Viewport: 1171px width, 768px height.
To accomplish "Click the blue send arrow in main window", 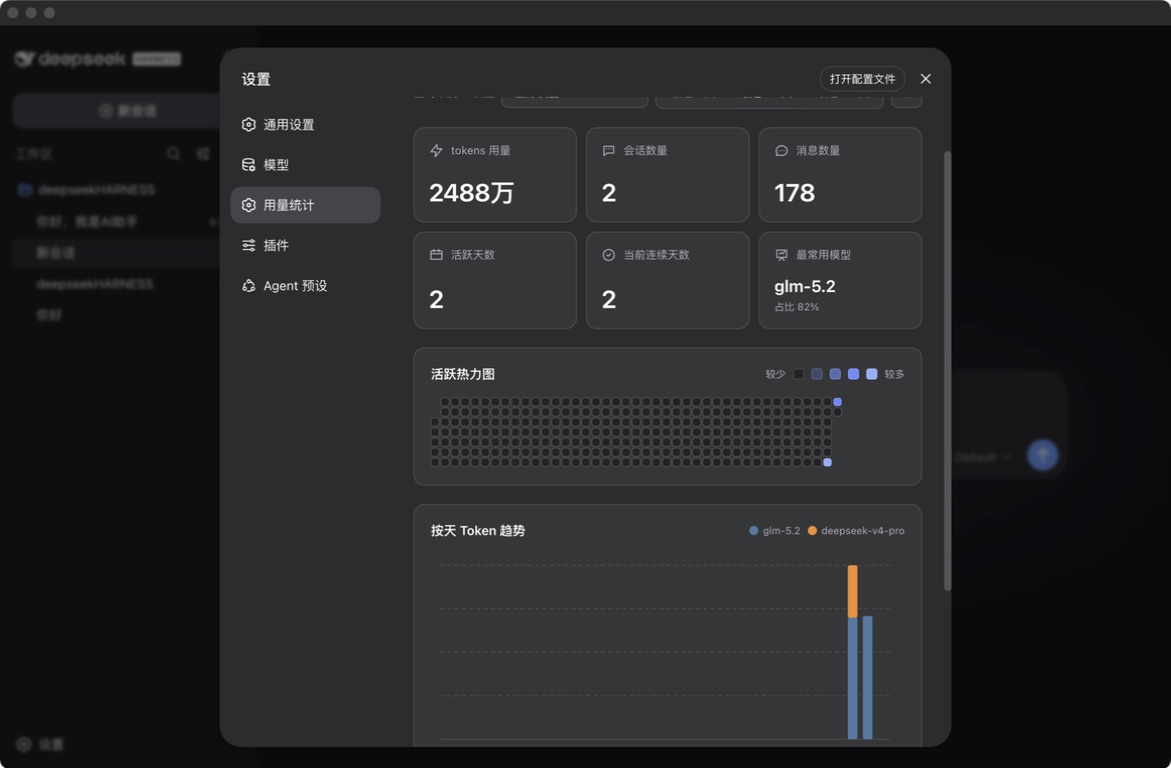I will click(1043, 454).
